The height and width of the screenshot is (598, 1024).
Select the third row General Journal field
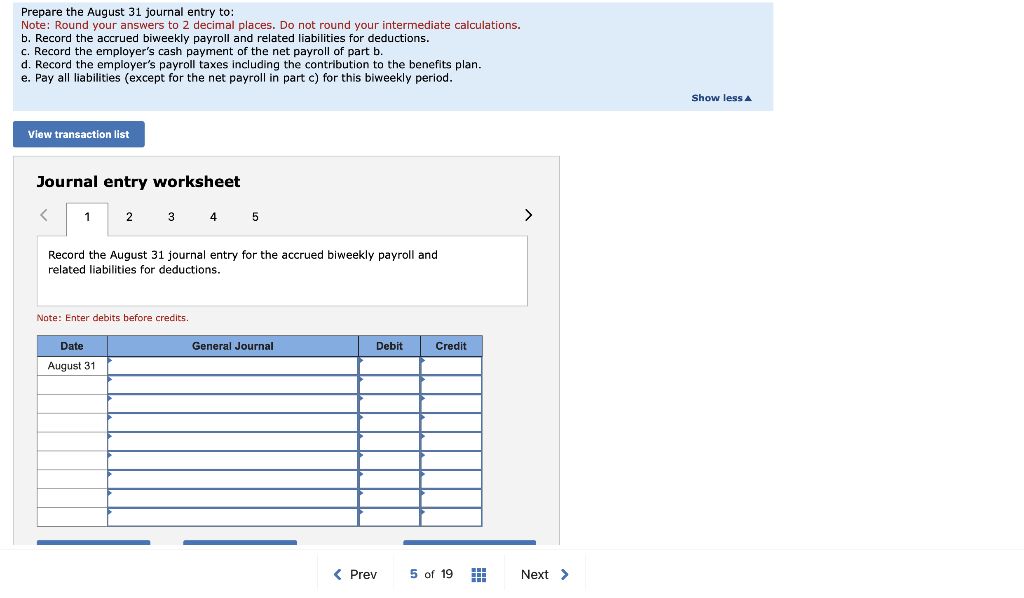[233, 404]
